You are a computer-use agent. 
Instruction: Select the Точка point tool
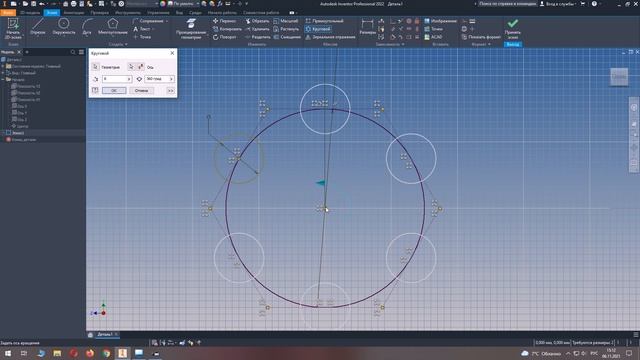pos(142,37)
